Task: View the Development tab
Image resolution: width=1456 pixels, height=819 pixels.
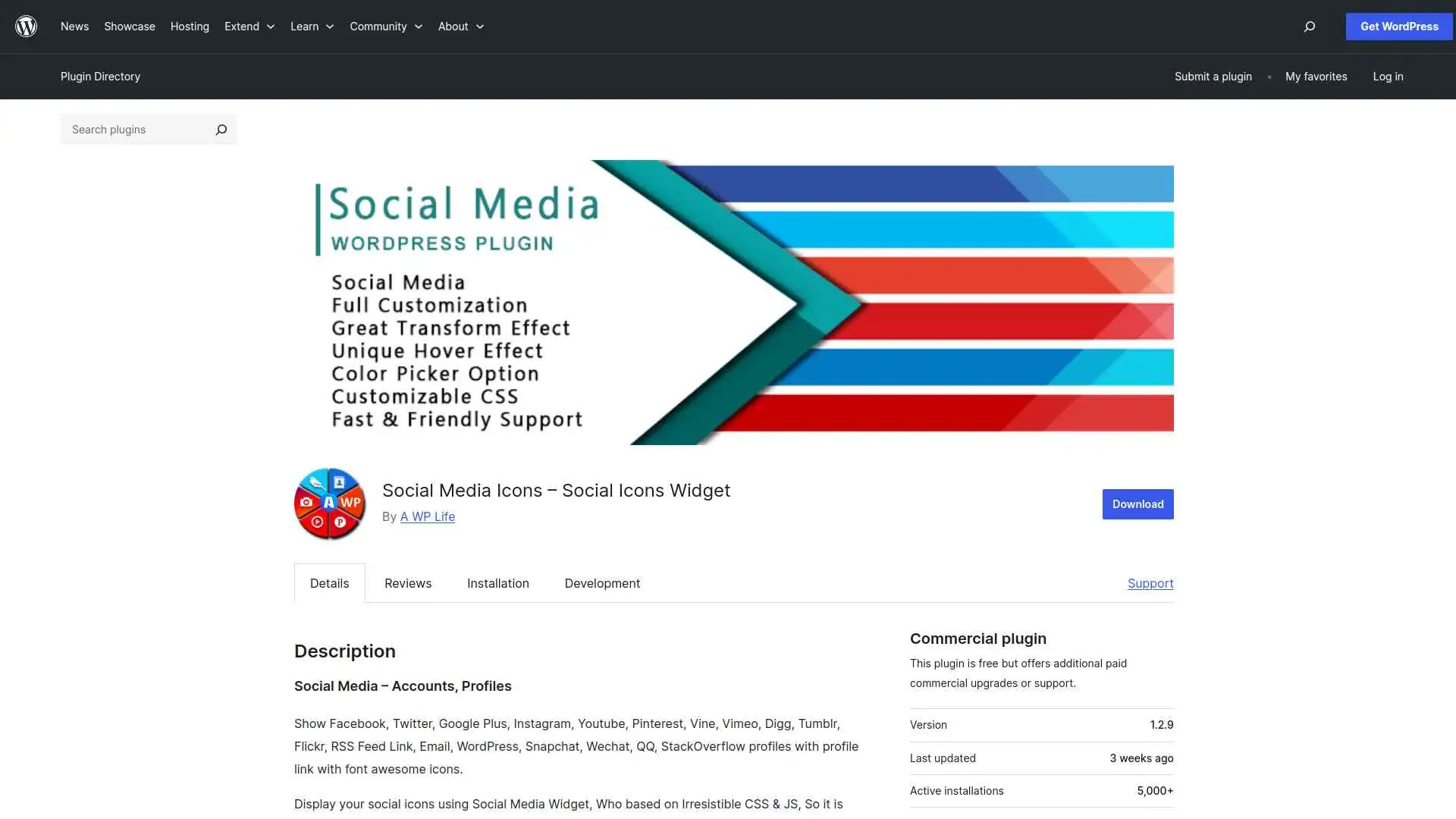Action: click(601, 583)
